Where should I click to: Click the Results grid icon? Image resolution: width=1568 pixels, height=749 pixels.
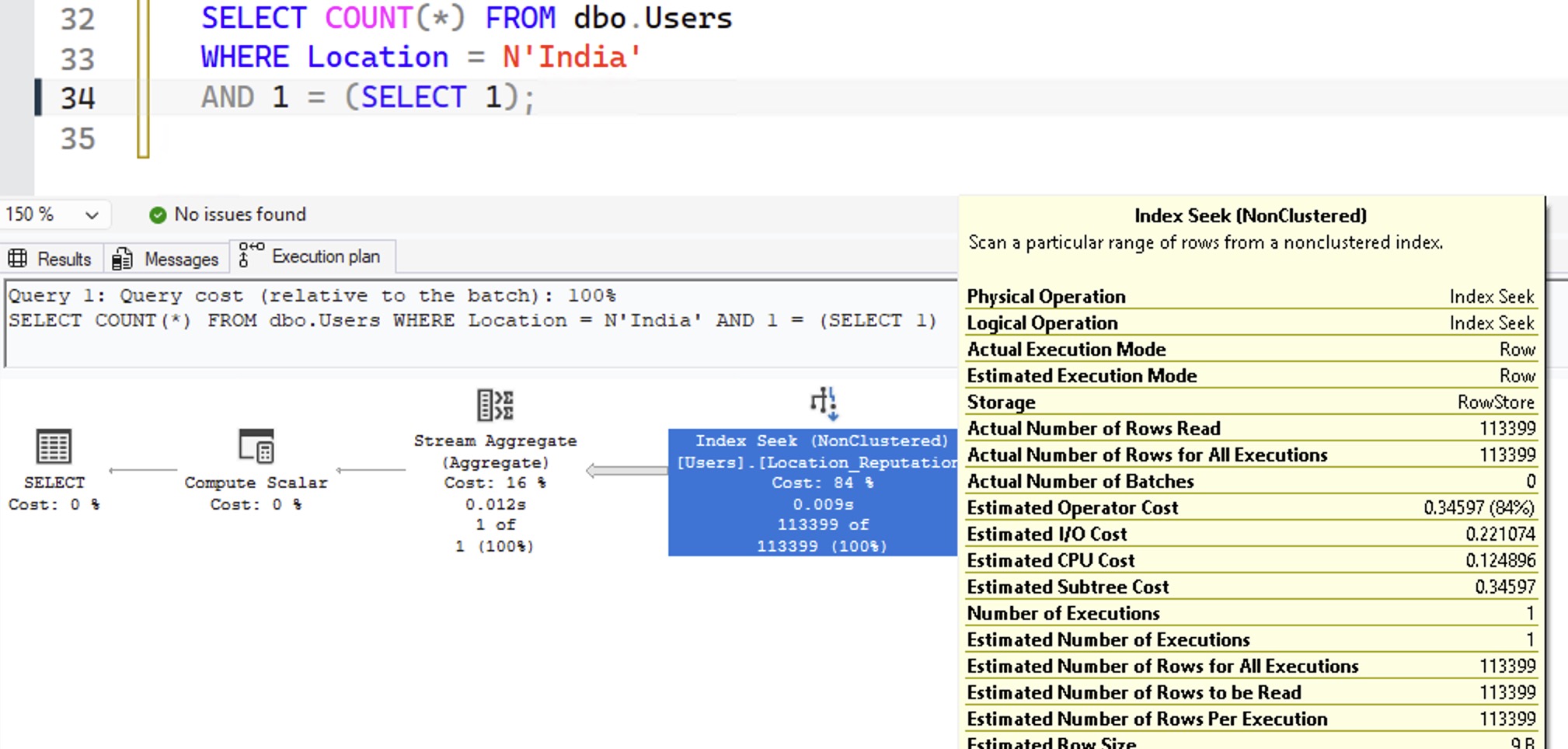pos(18,259)
